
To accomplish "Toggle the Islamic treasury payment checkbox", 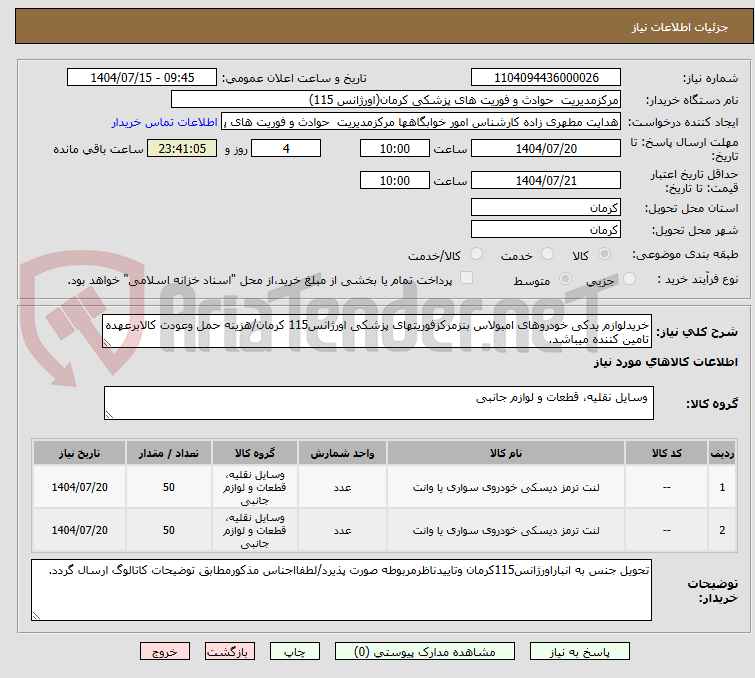I will (x=466, y=279).
